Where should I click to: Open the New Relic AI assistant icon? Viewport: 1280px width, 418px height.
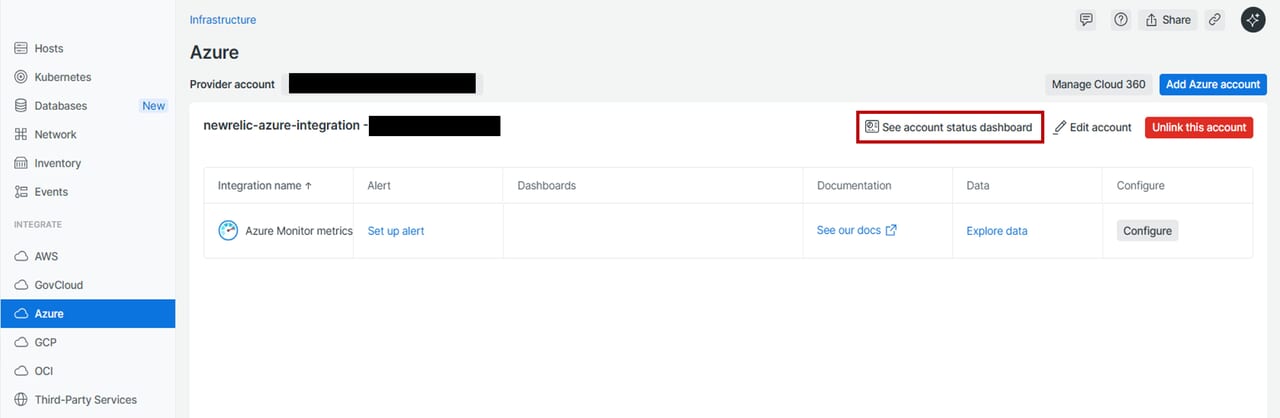1254,20
